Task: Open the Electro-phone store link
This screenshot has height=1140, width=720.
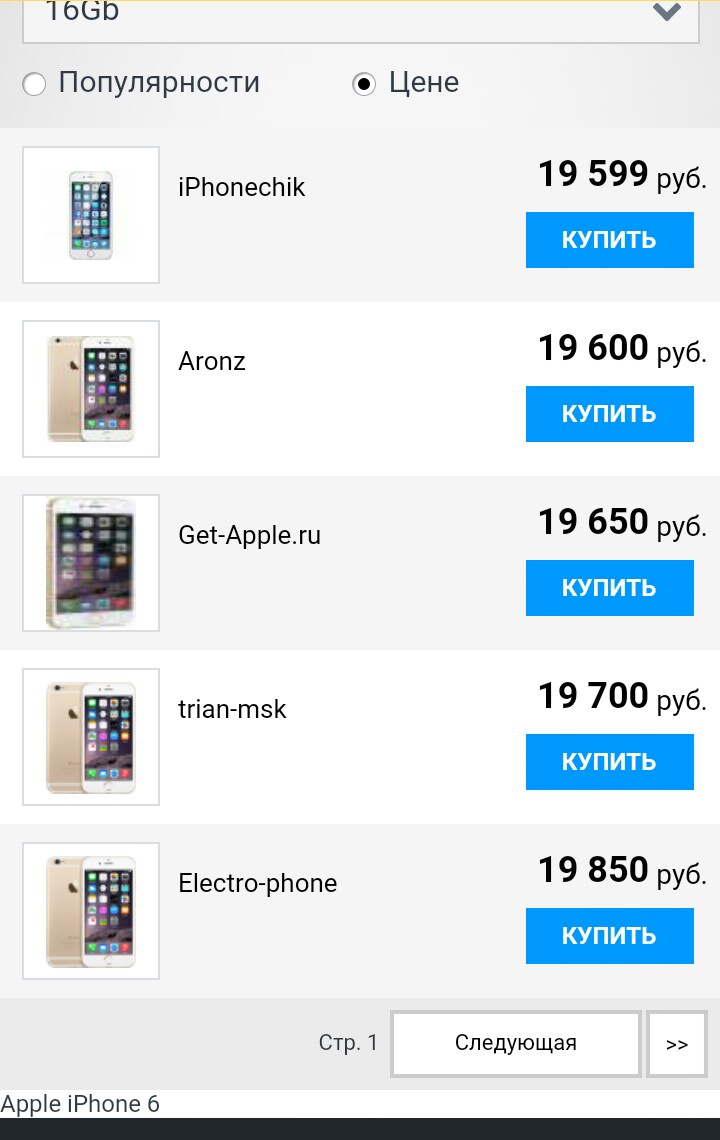Action: pyautogui.click(x=258, y=883)
